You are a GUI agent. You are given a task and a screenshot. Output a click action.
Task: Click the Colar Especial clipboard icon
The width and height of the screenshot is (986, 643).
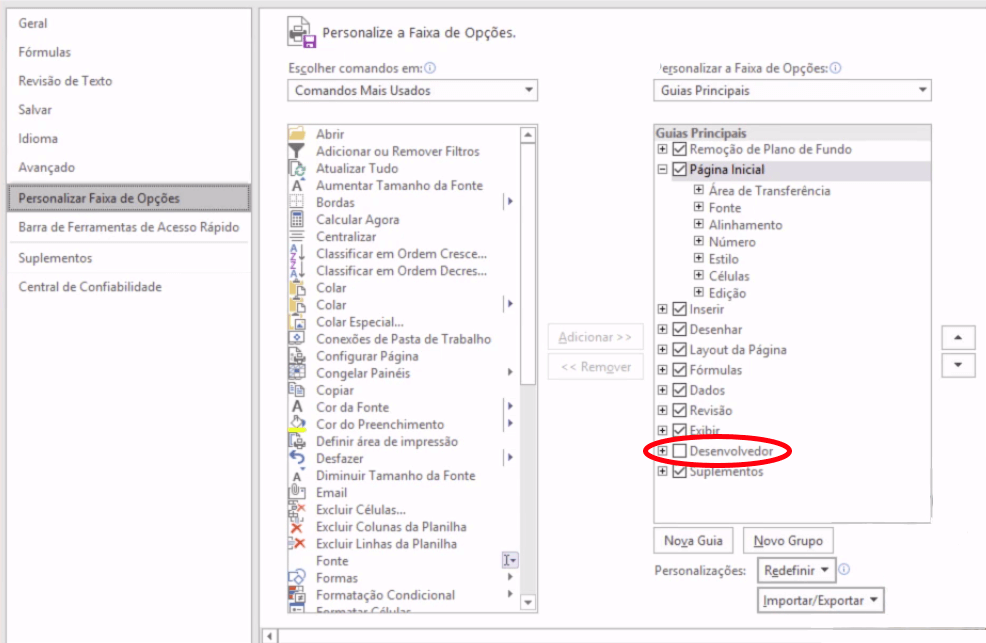297,322
